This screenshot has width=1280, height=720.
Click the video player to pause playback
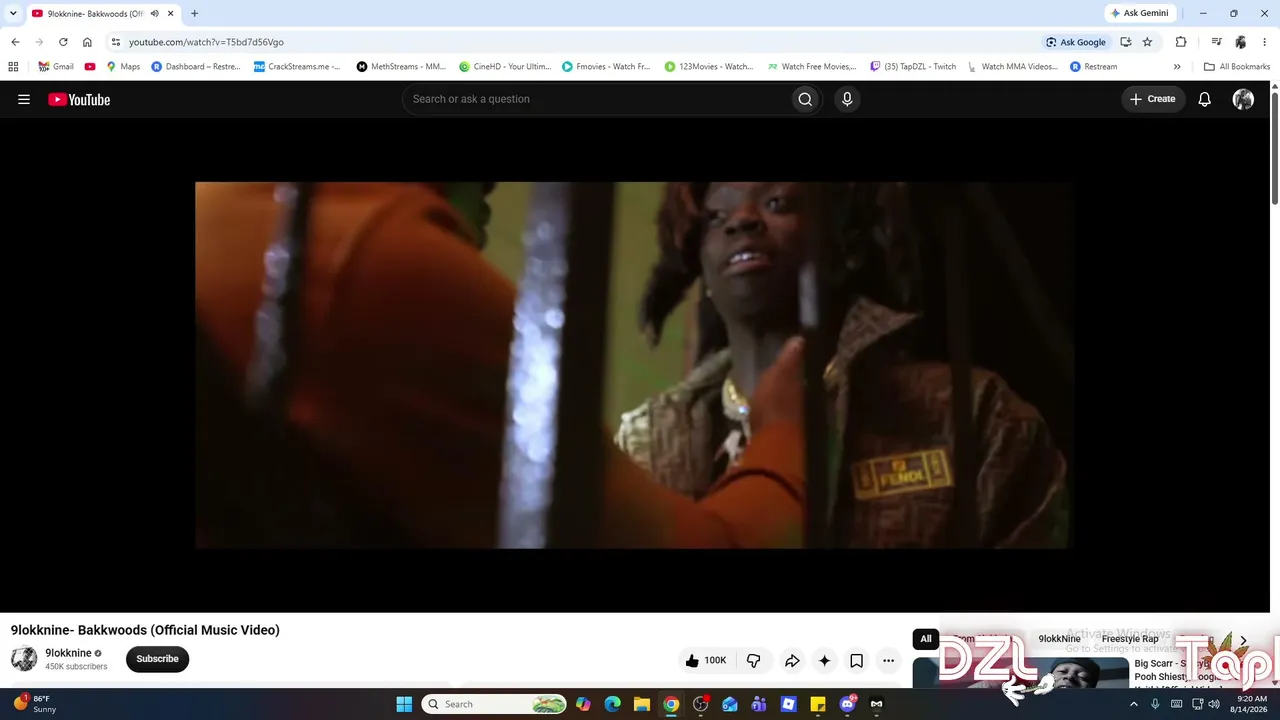634,365
